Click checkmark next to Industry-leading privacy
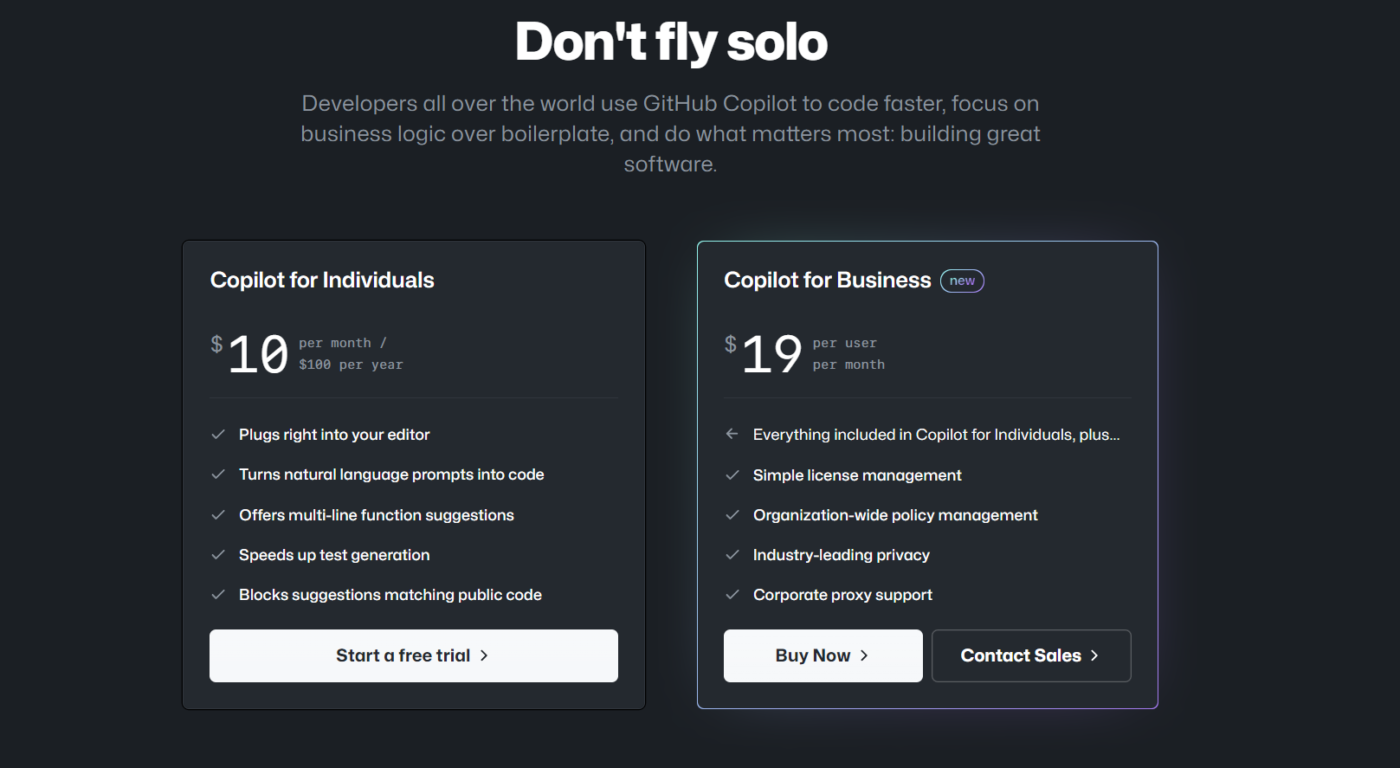Screen dimensions: 1400x768 [732, 555]
